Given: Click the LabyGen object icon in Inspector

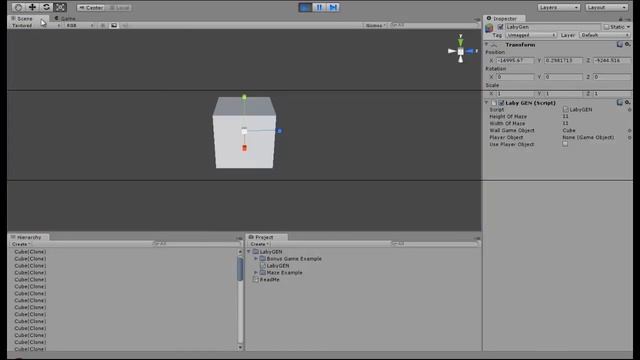Looking at the screenshot, I should [489, 28].
